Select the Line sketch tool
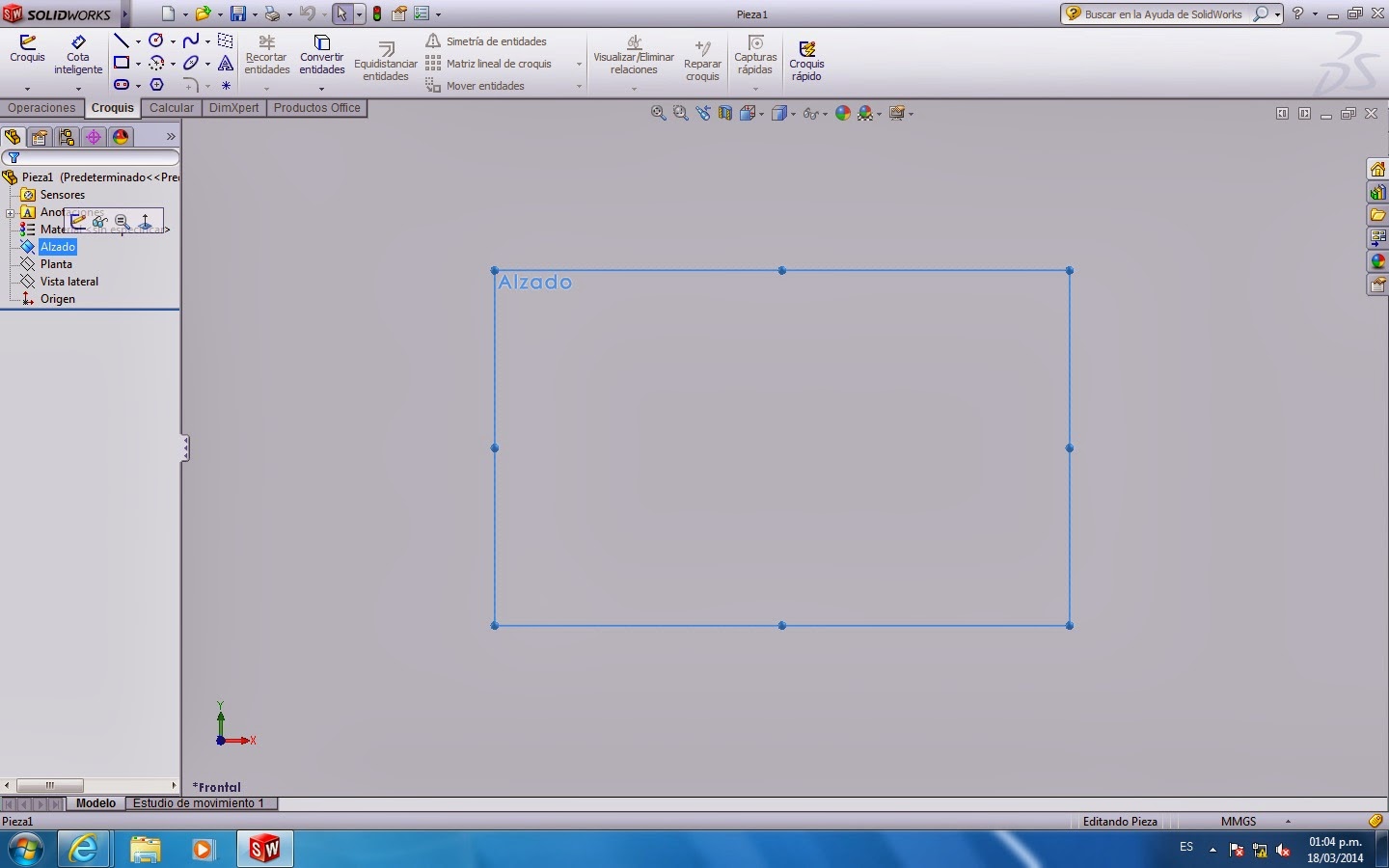 point(120,41)
